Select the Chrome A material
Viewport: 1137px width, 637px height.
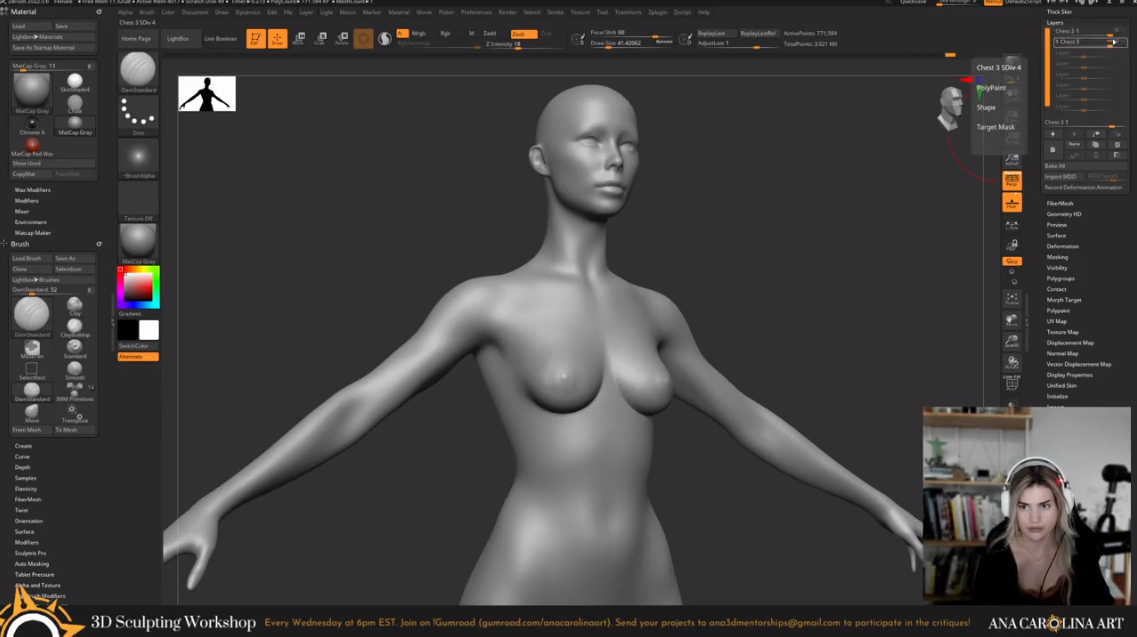[32, 126]
